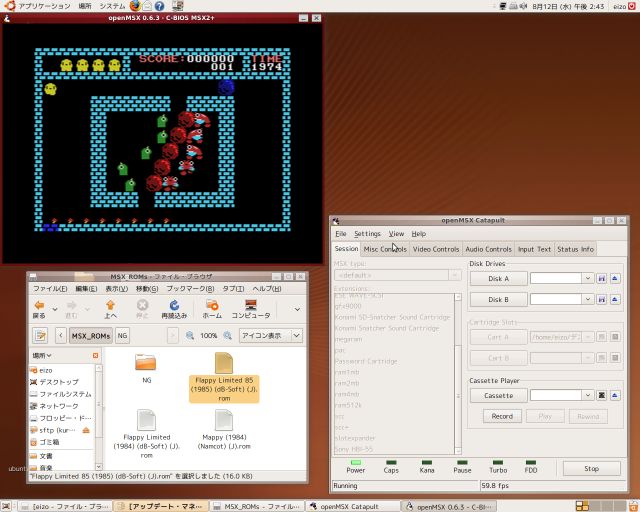Open the help launcher in top panel
Image resolution: width=640 pixels, height=512 pixels.
[159, 6]
